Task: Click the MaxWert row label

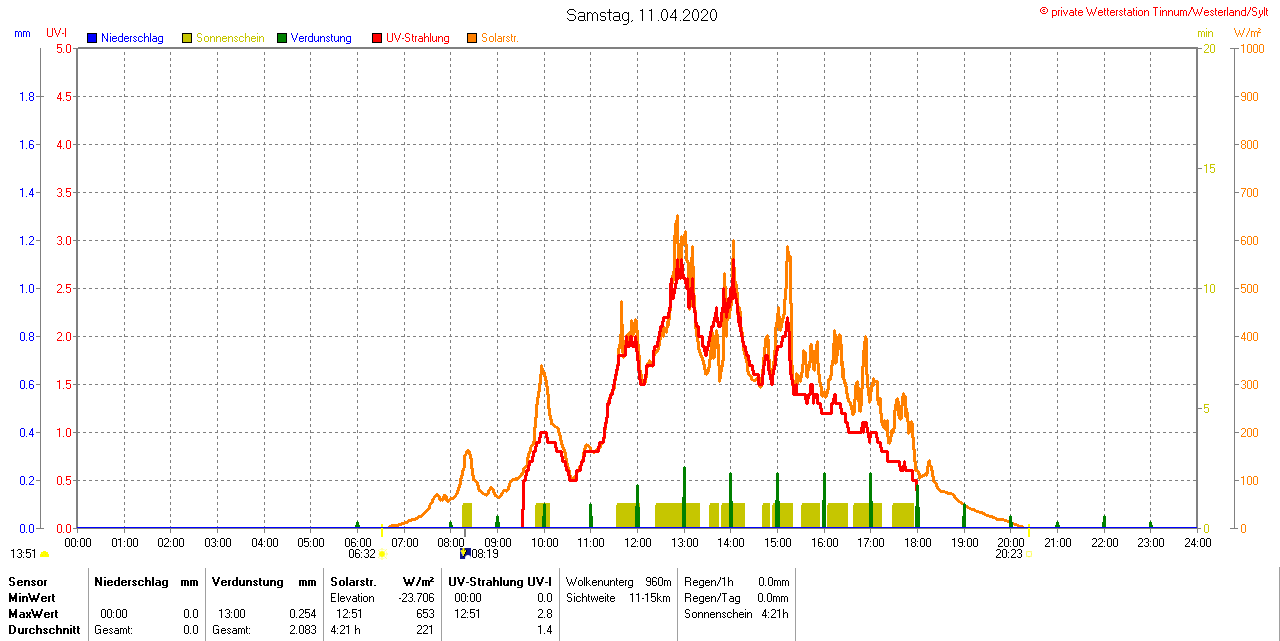Action: pyautogui.click(x=32, y=614)
